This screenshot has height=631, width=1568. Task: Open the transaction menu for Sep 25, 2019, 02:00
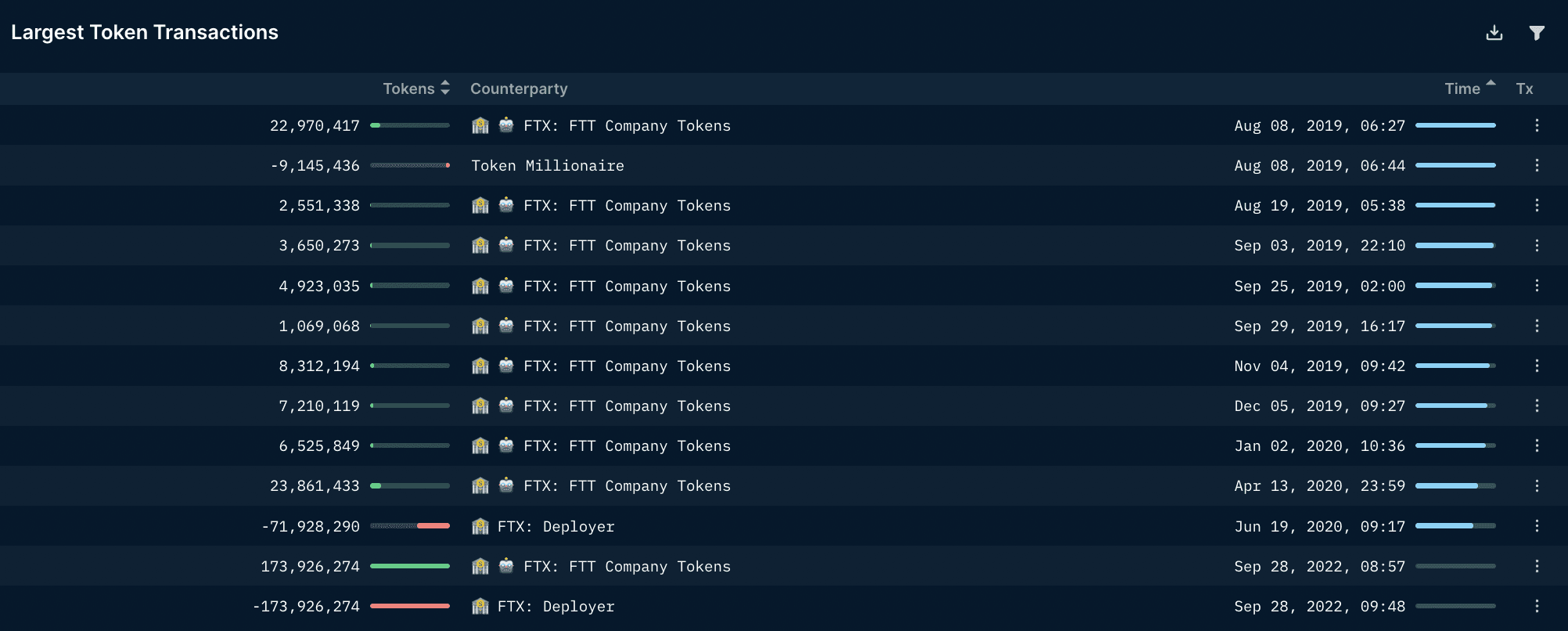[1537, 286]
